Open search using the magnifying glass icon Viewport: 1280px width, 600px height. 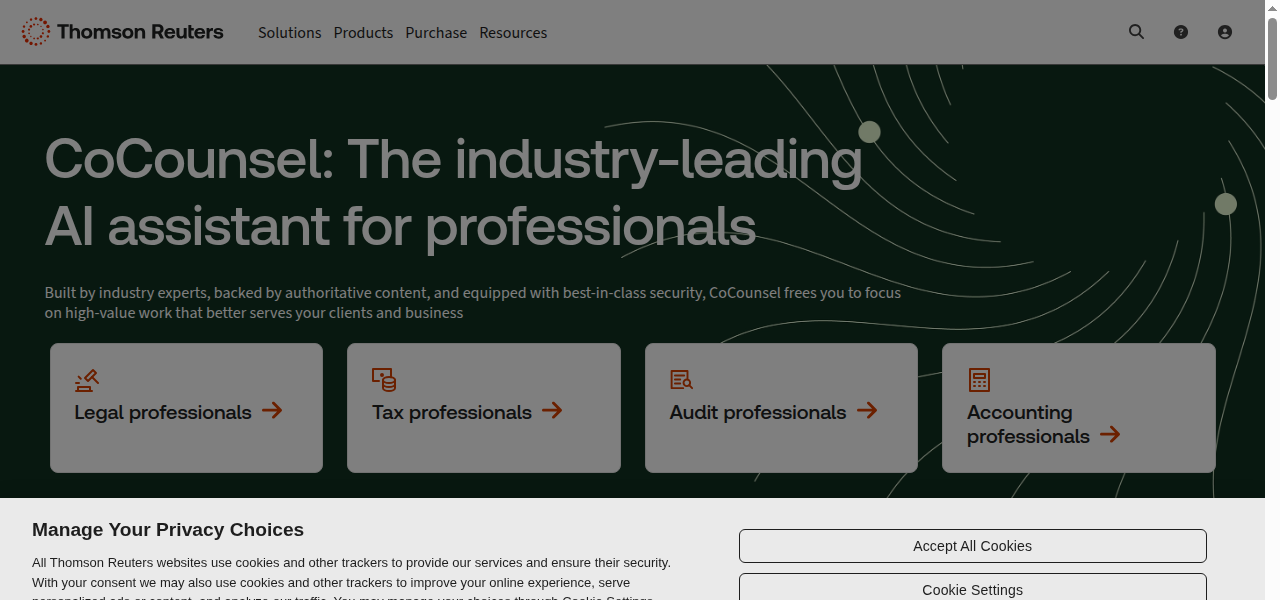[x=1136, y=31]
